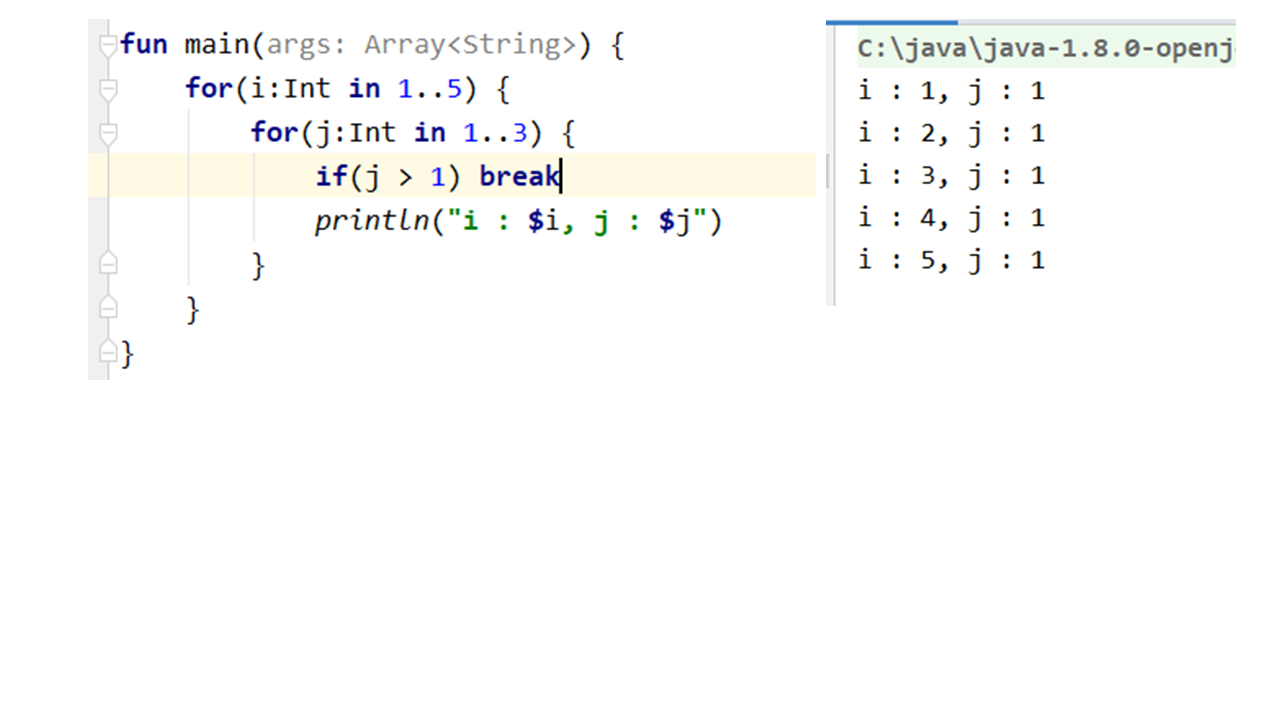Click the args parameter in main
1280x720 pixels.
click(x=302, y=46)
